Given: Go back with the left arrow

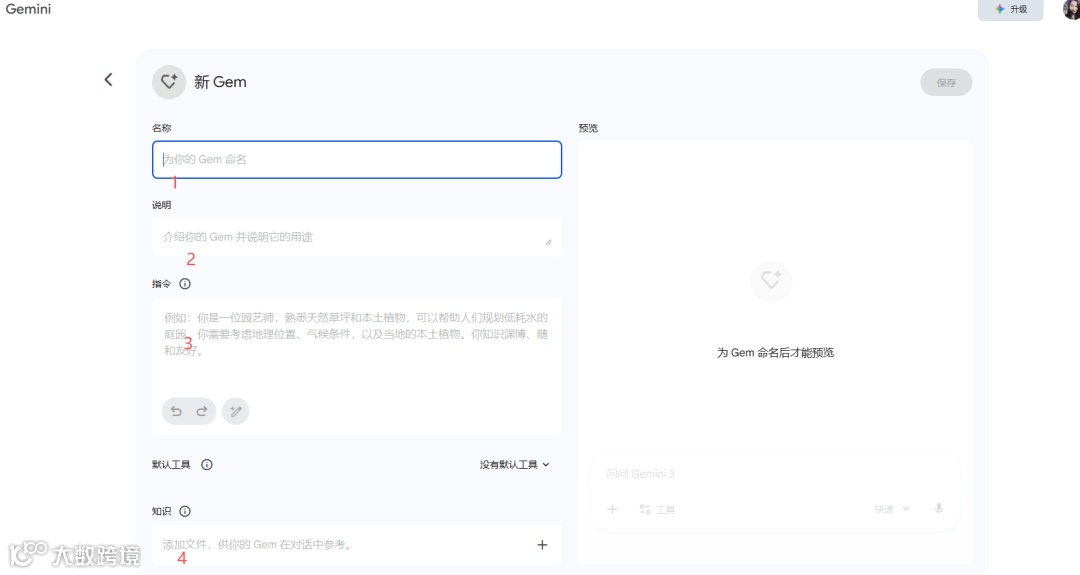Looking at the screenshot, I should (108, 80).
